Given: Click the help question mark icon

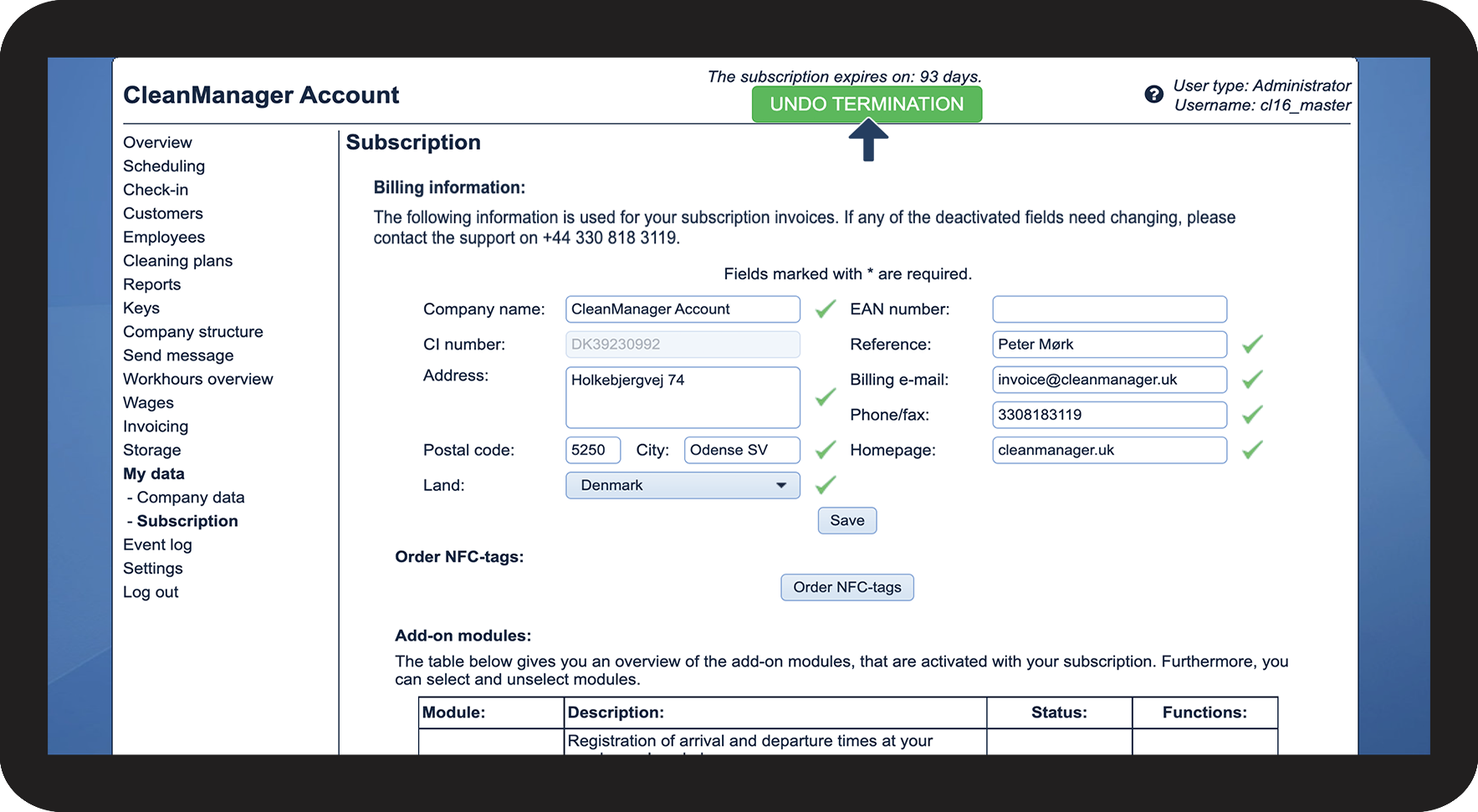Looking at the screenshot, I should [1153, 94].
